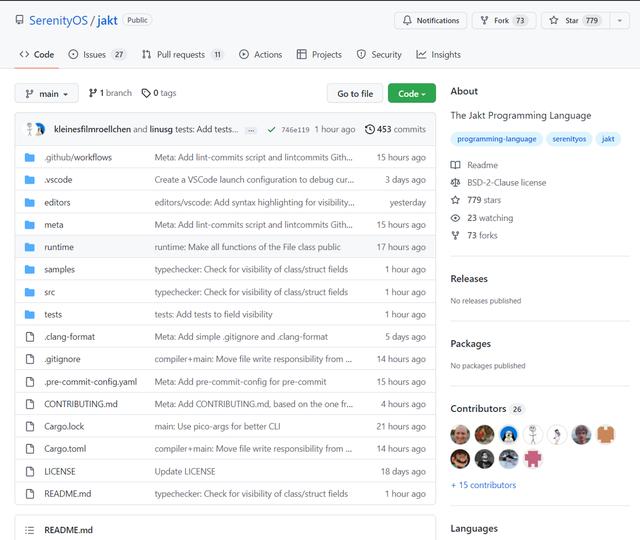Click the Fork button

click(504, 20)
